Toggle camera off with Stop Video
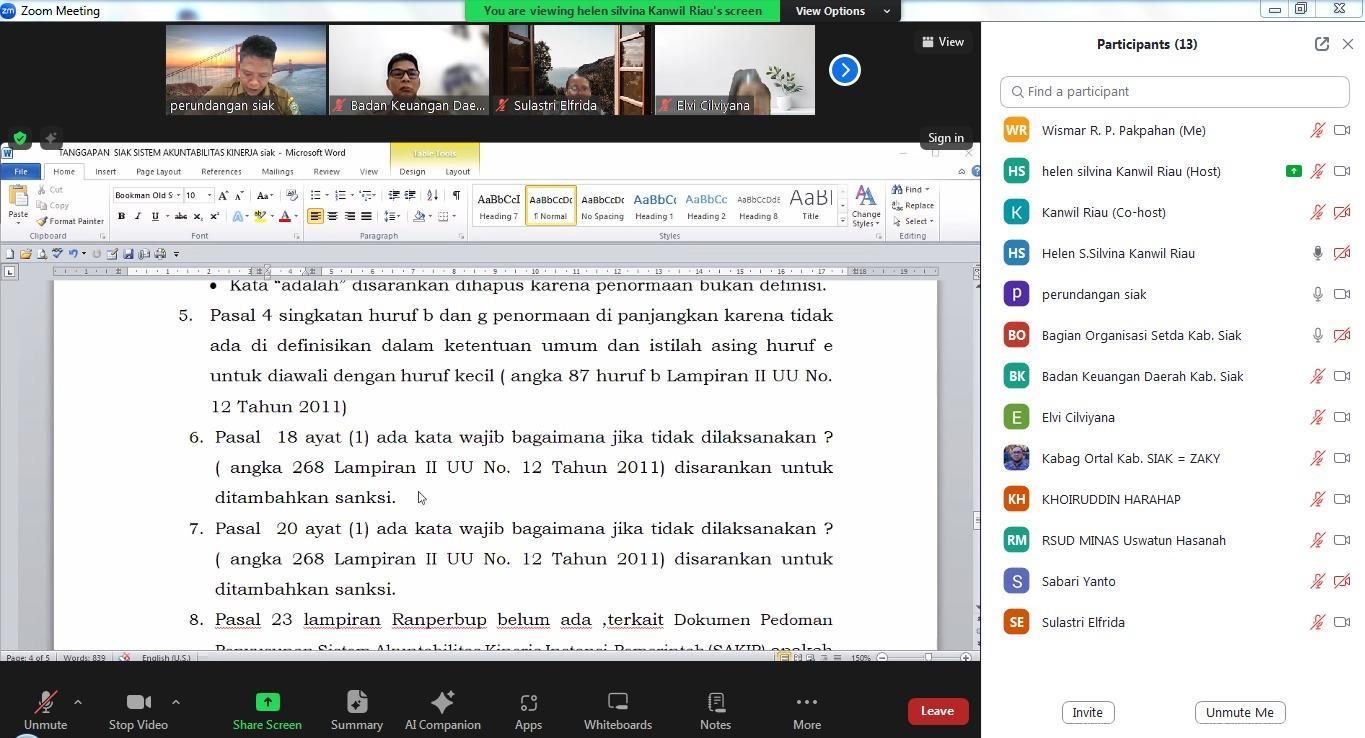 click(138, 710)
